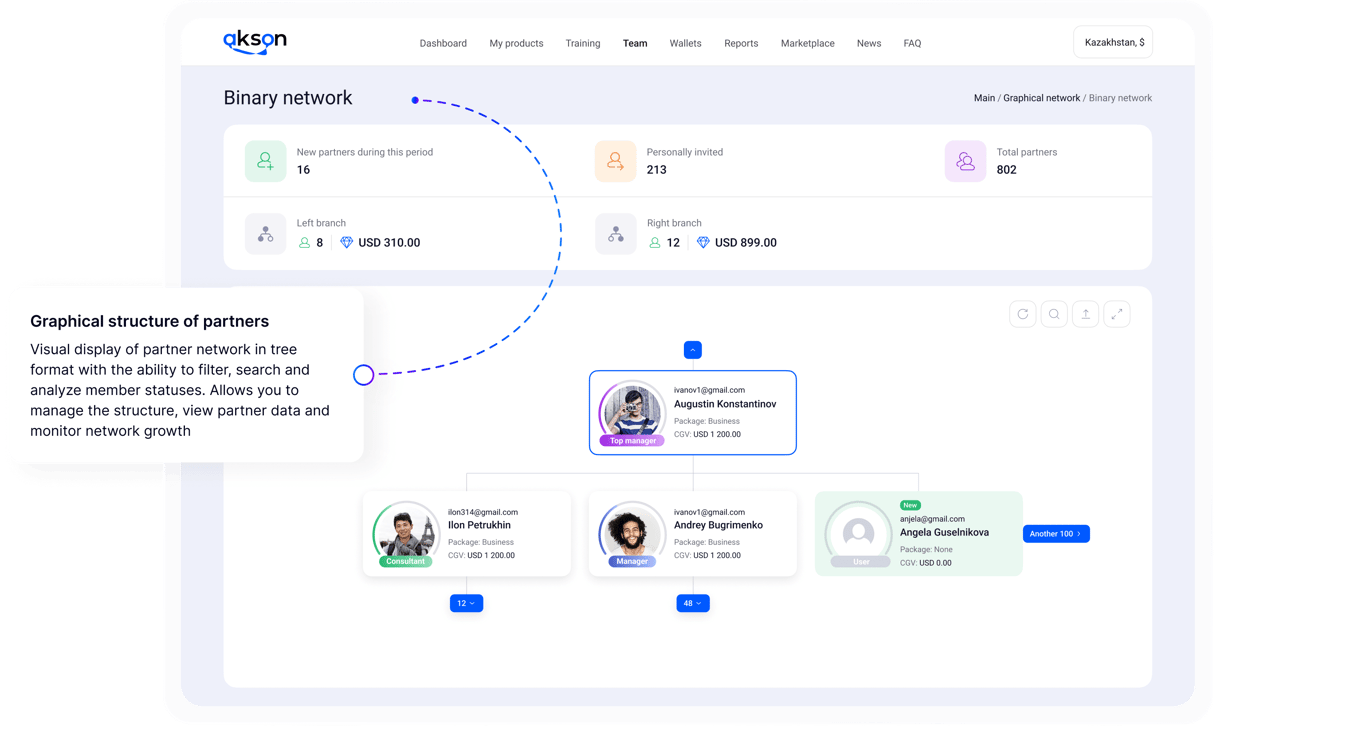The width and height of the screenshot is (1366, 735).
Task: Click the anjela@gmail.com email
Action: pyautogui.click(x=932, y=519)
